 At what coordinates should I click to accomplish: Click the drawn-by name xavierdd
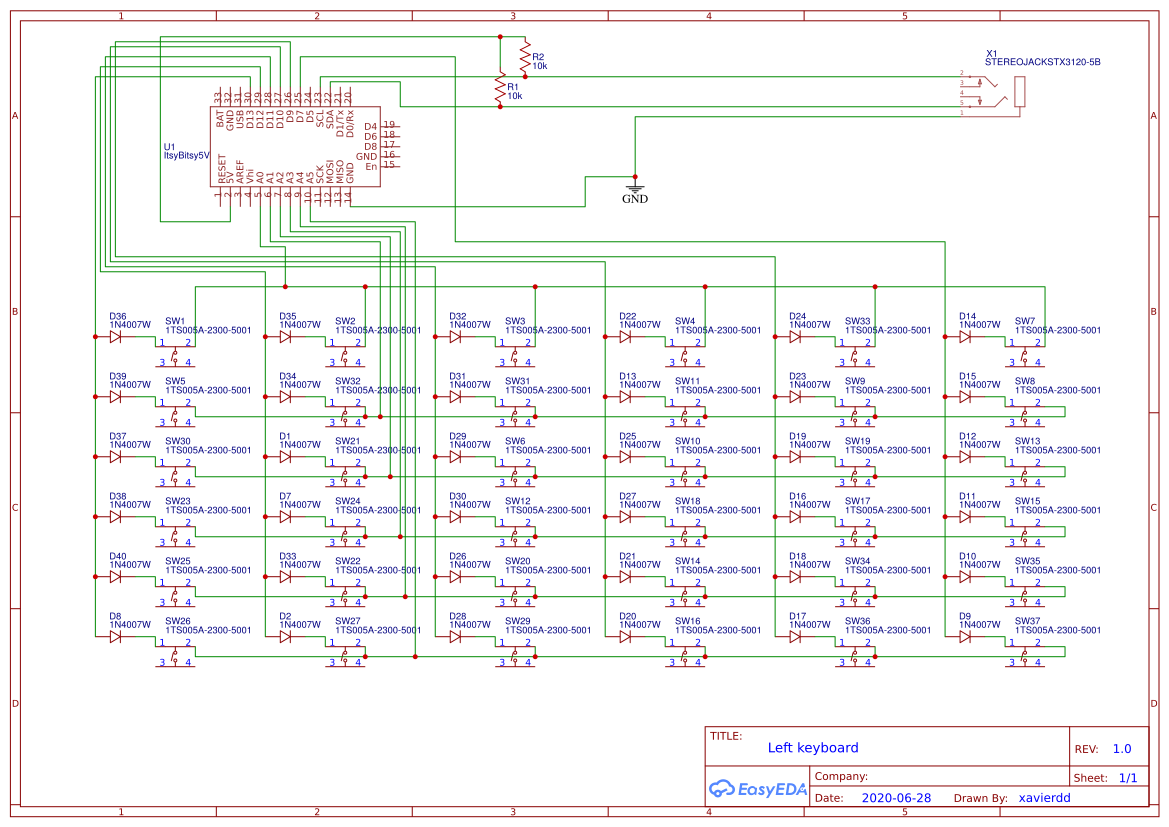coord(1045,797)
